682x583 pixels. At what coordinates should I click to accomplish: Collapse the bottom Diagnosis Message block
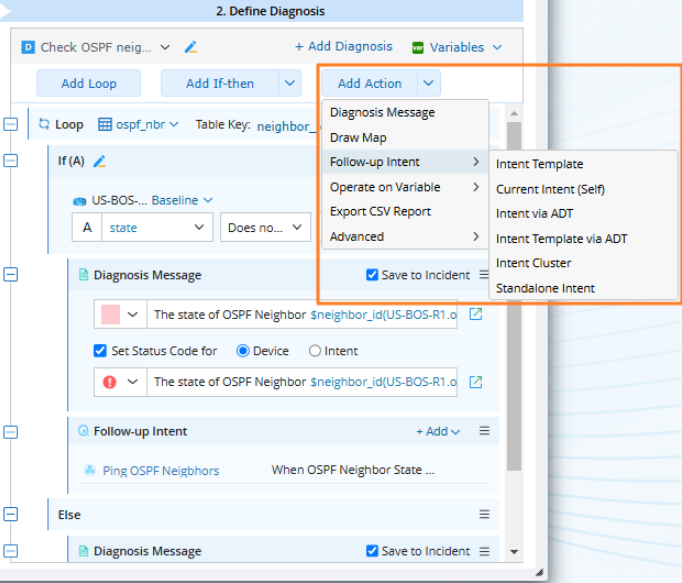[10, 551]
